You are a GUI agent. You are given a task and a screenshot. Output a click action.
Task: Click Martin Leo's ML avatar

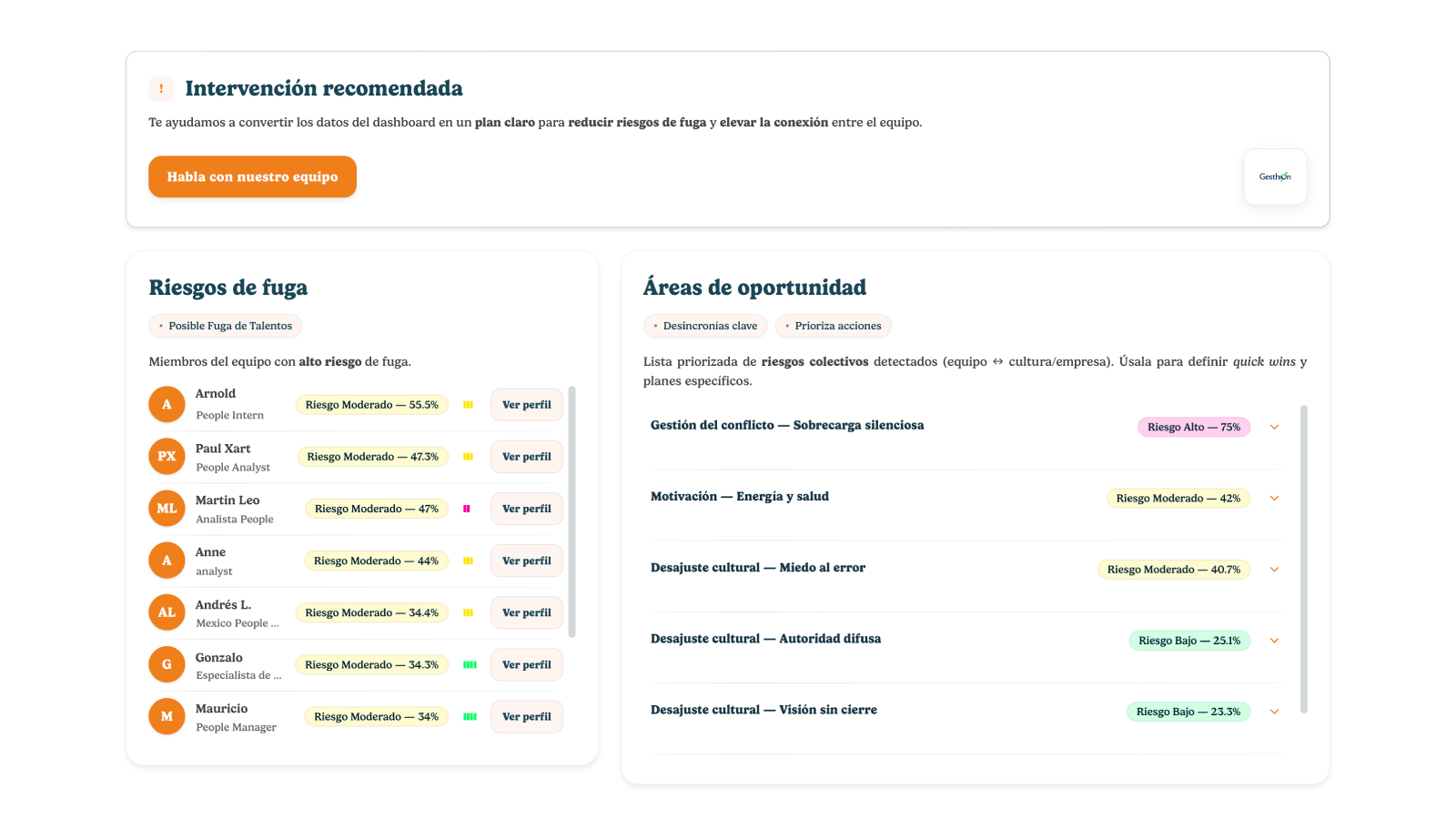point(167,508)
